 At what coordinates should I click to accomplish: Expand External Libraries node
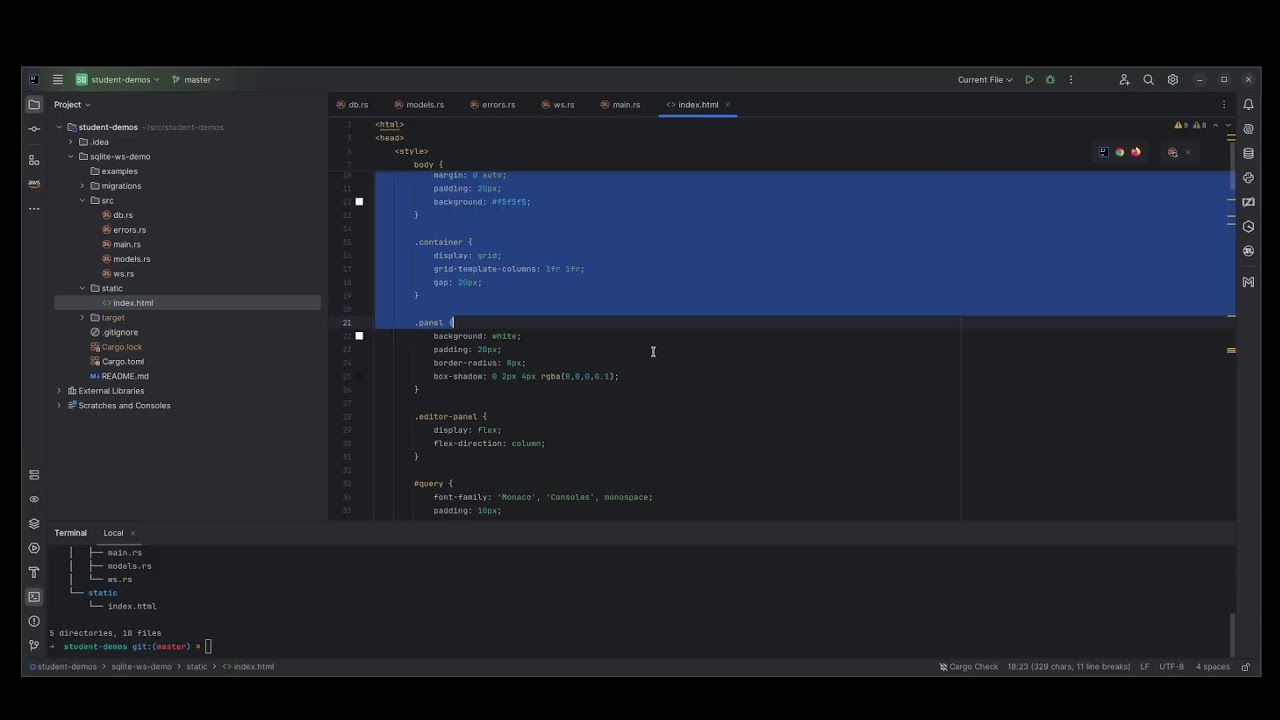coord(59,391)
